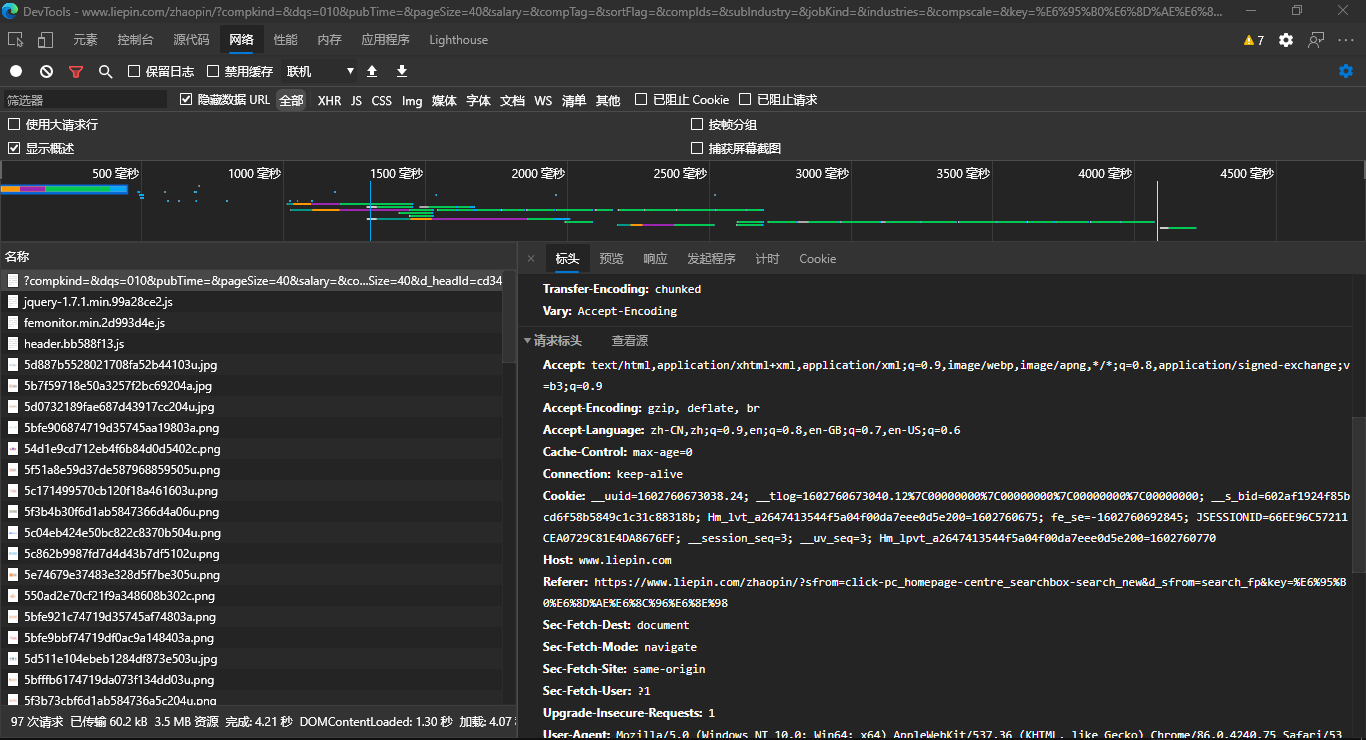Open Cookie tab in request details
This screenshot has width=1366, height=740.
tap(817, 258)
